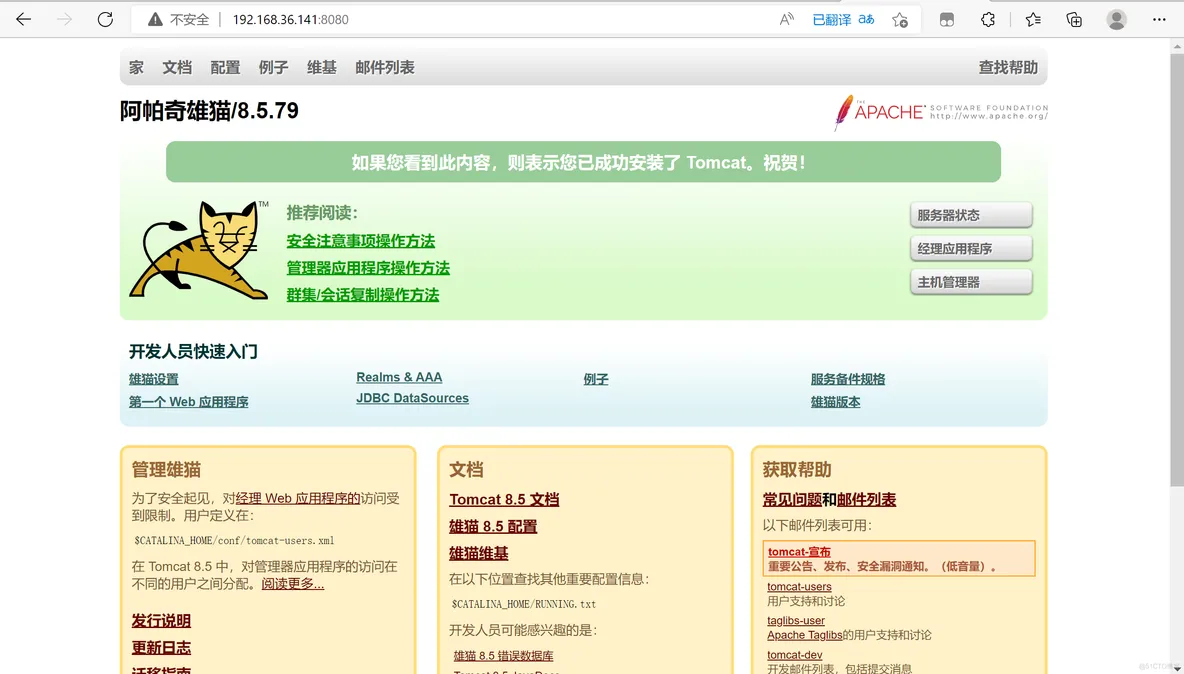Open the 常见问题 link
Image resolution: width=1184 pixels, height=674 pixels.
click(792, 500)
